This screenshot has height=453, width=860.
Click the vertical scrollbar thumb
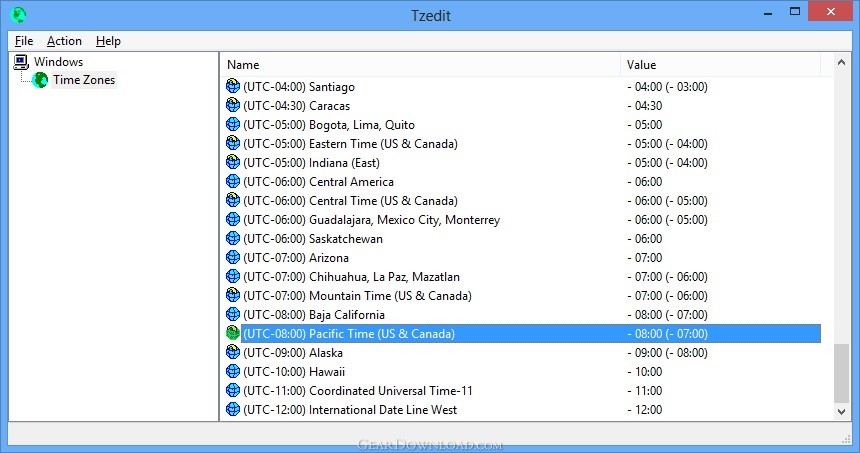pyautogui.click(x=841, y=373)
